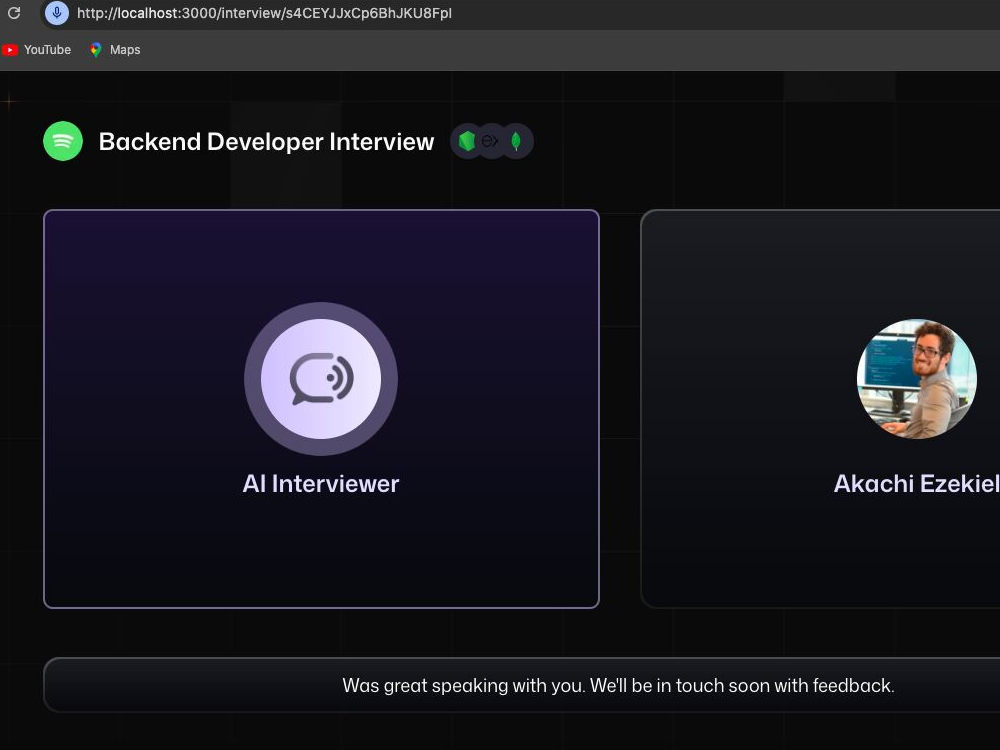Click the localhost interview URL address field

click(x=264, y=13)
